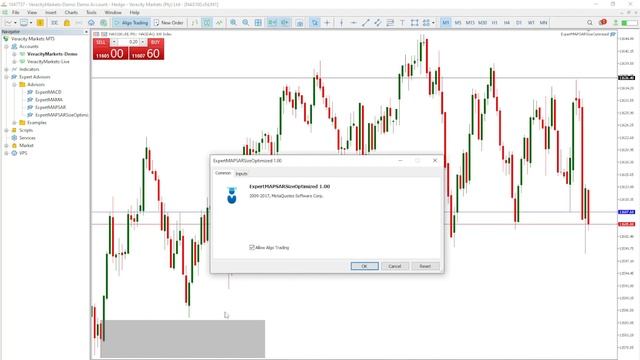Draw a horizontal line on chart
This screenshot has height=360, width=640.
pos(353,23)
